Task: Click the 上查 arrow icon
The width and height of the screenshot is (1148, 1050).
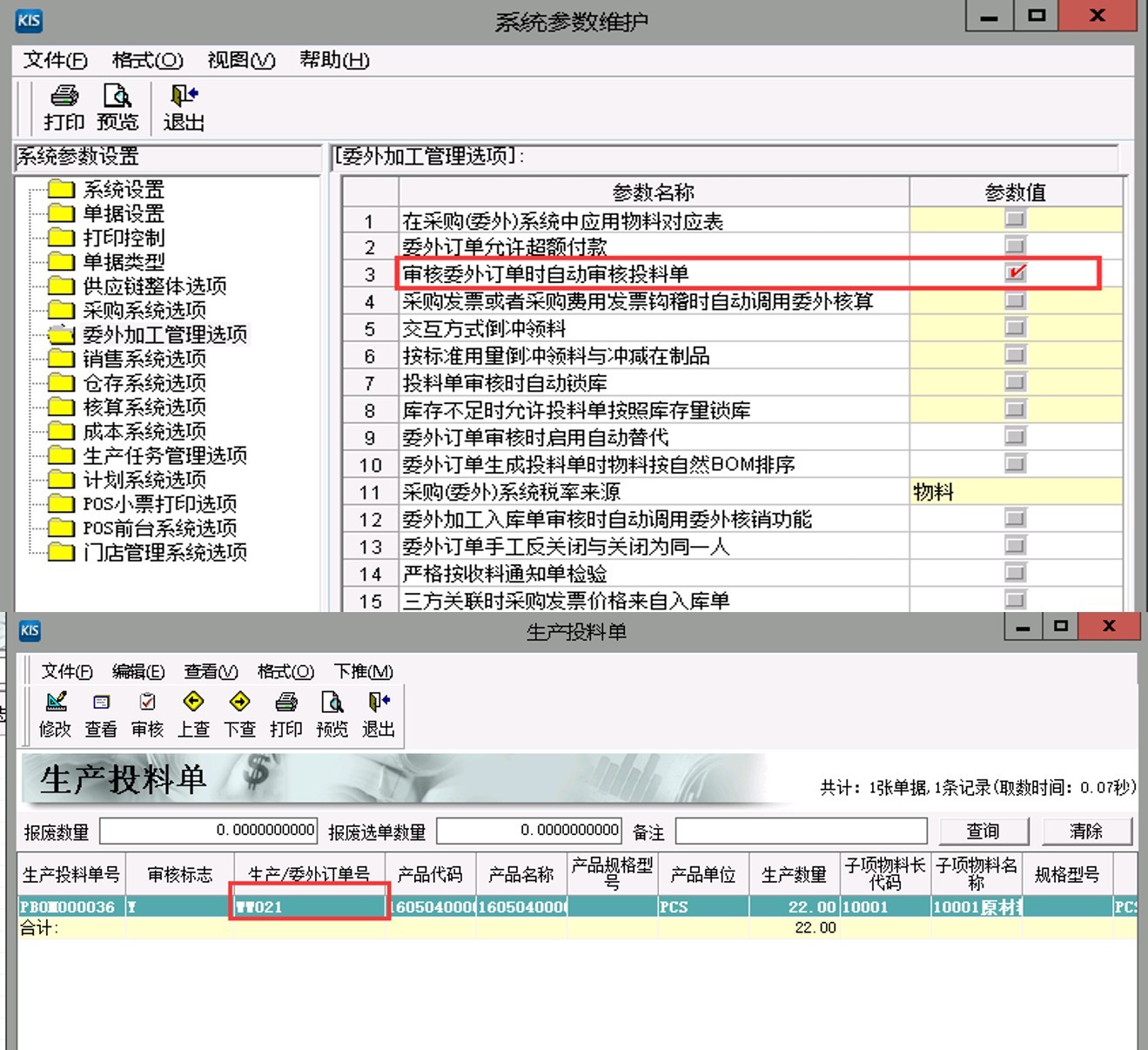Action: click(x=193, y=702)
